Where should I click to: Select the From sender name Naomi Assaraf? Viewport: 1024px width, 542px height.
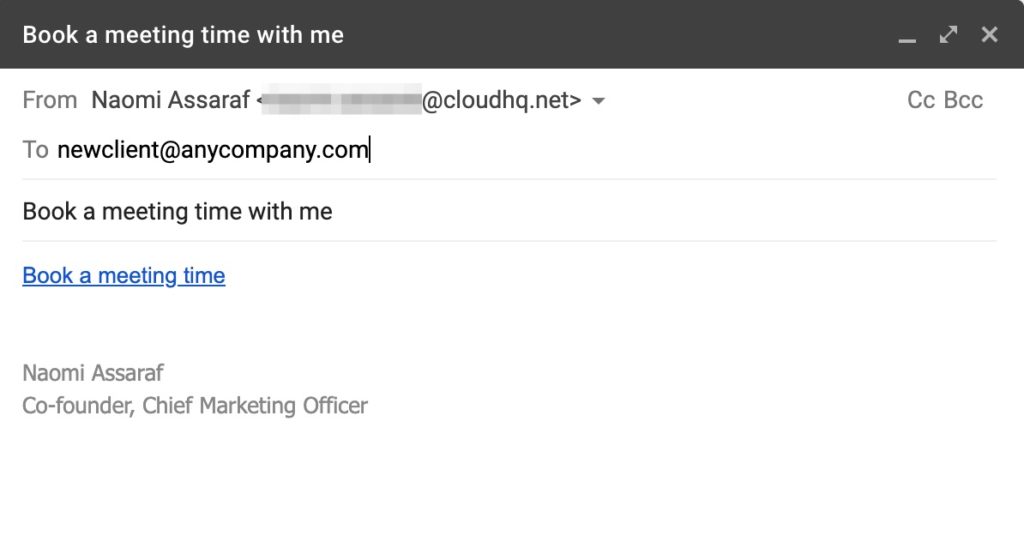(170, 100)
